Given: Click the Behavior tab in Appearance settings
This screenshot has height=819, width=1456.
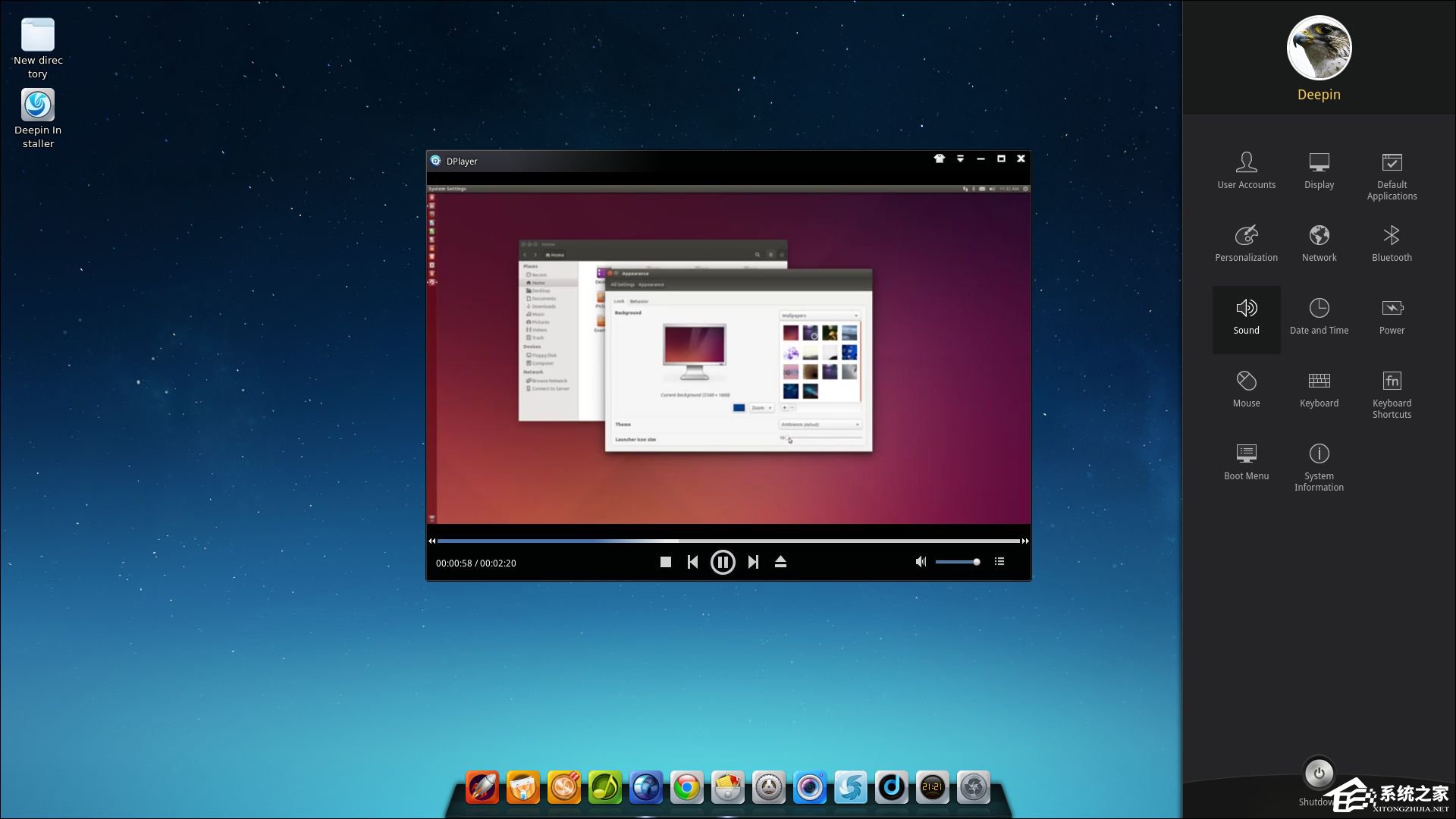Looking at the screenshot, I should pyautogui.click(x=639, y=303).
